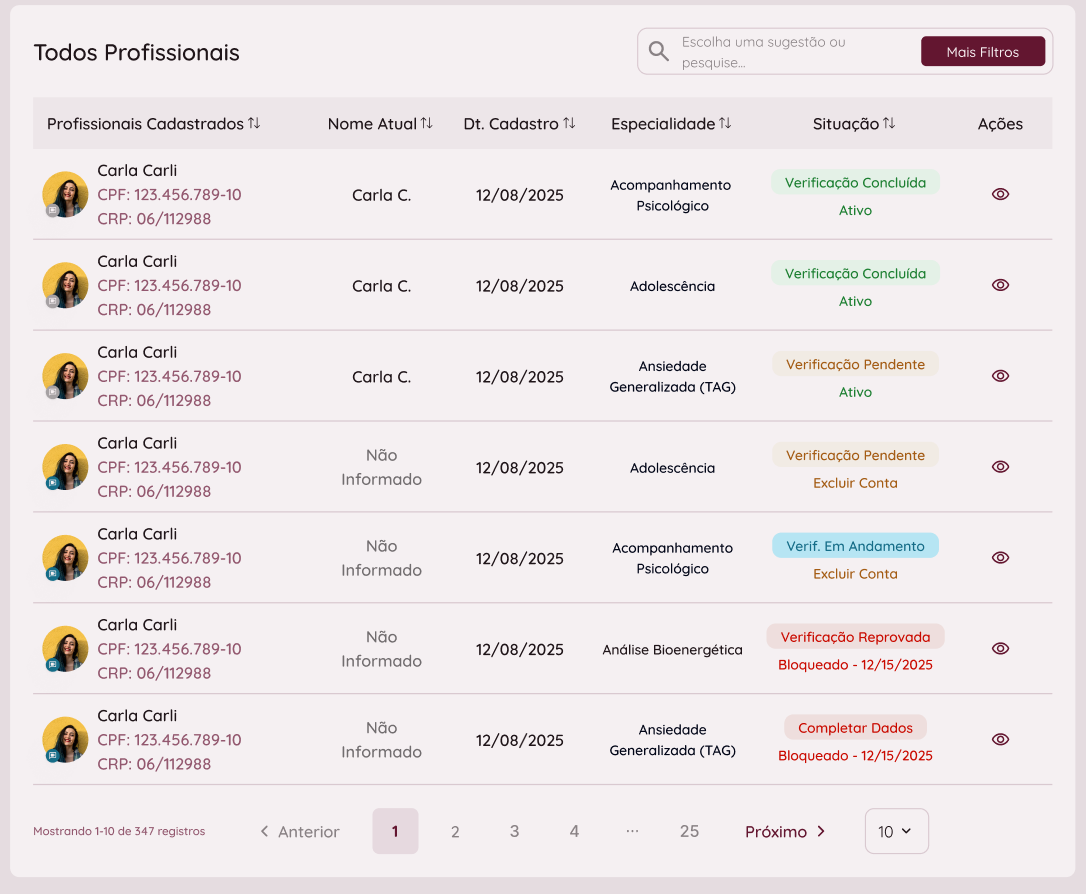The image size is (1086, 894).
Task: View details of the first row professional
Action: click(x=1000, y=194)
